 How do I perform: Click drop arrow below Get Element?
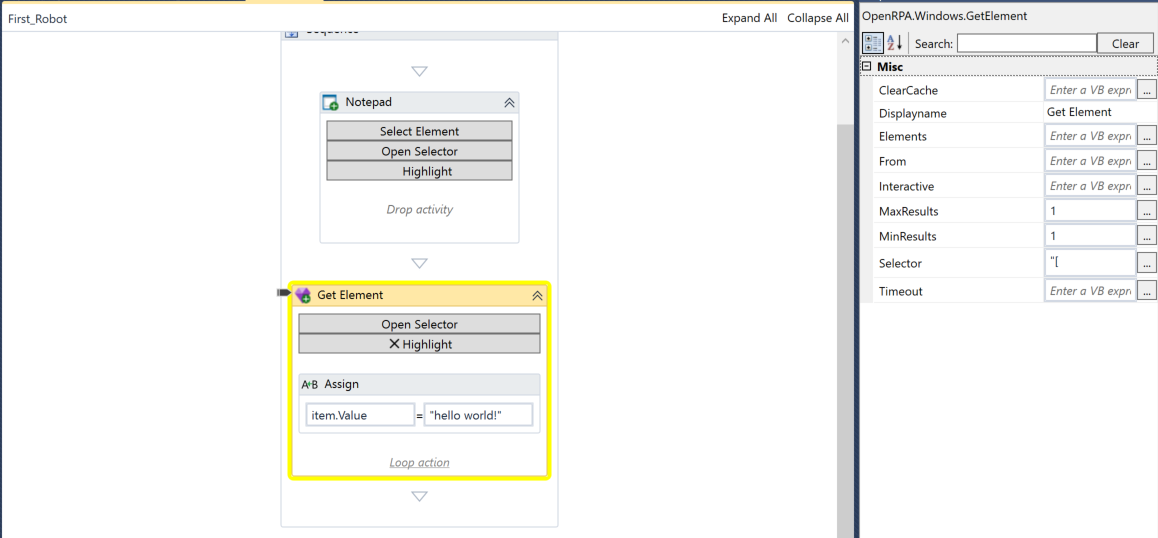[x=419, y=497]
